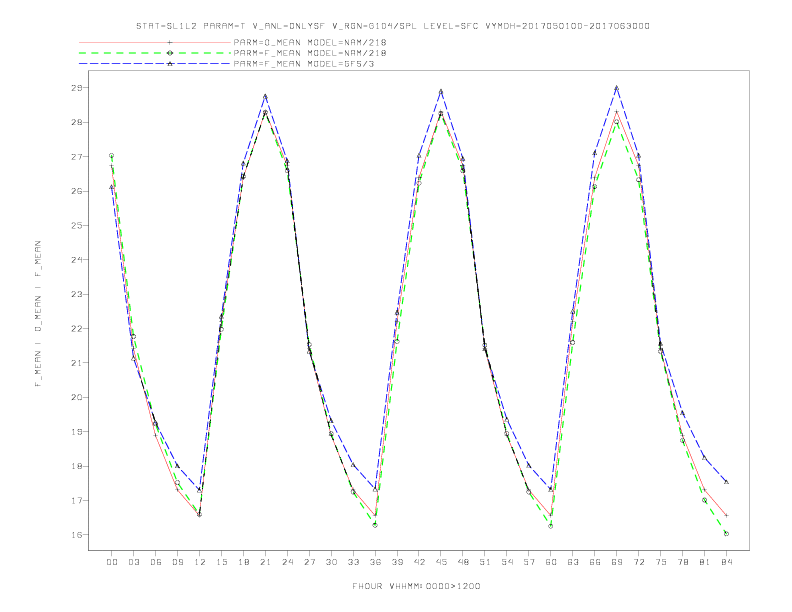Screen dimensions: 792x612
Task: Click y-axis tick label 23
Action: 77,294
